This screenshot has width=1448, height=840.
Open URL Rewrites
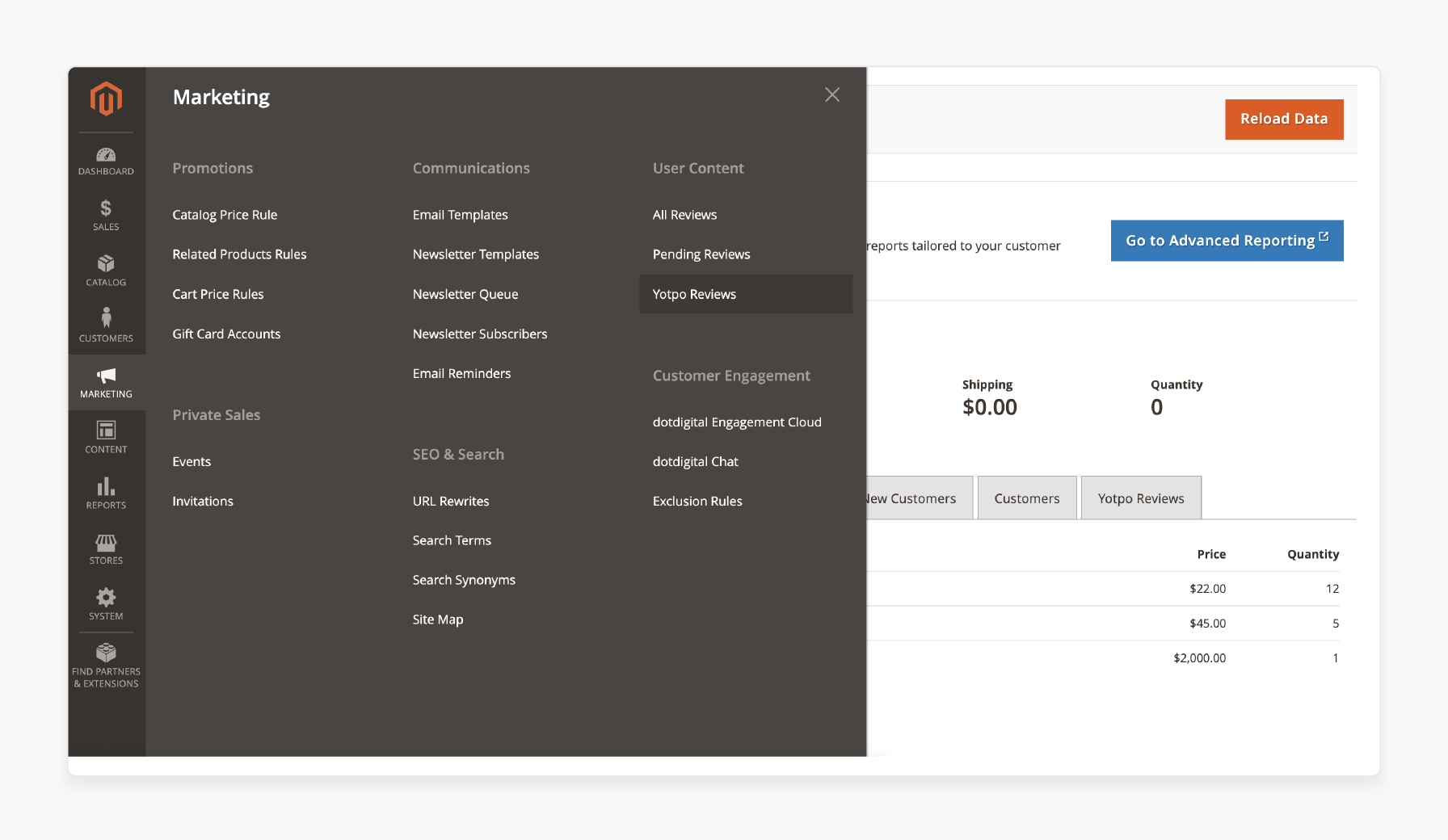click(x=451, y=501)
